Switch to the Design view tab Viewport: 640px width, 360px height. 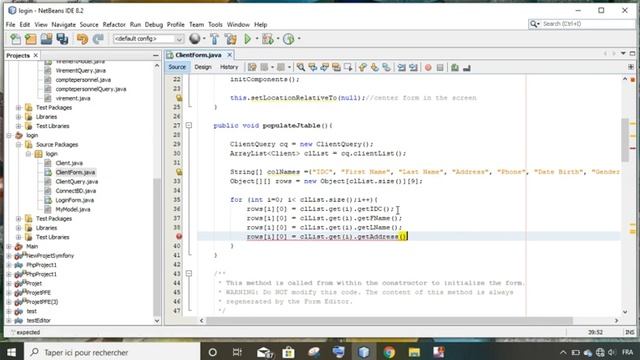click(x=203, y=67)
